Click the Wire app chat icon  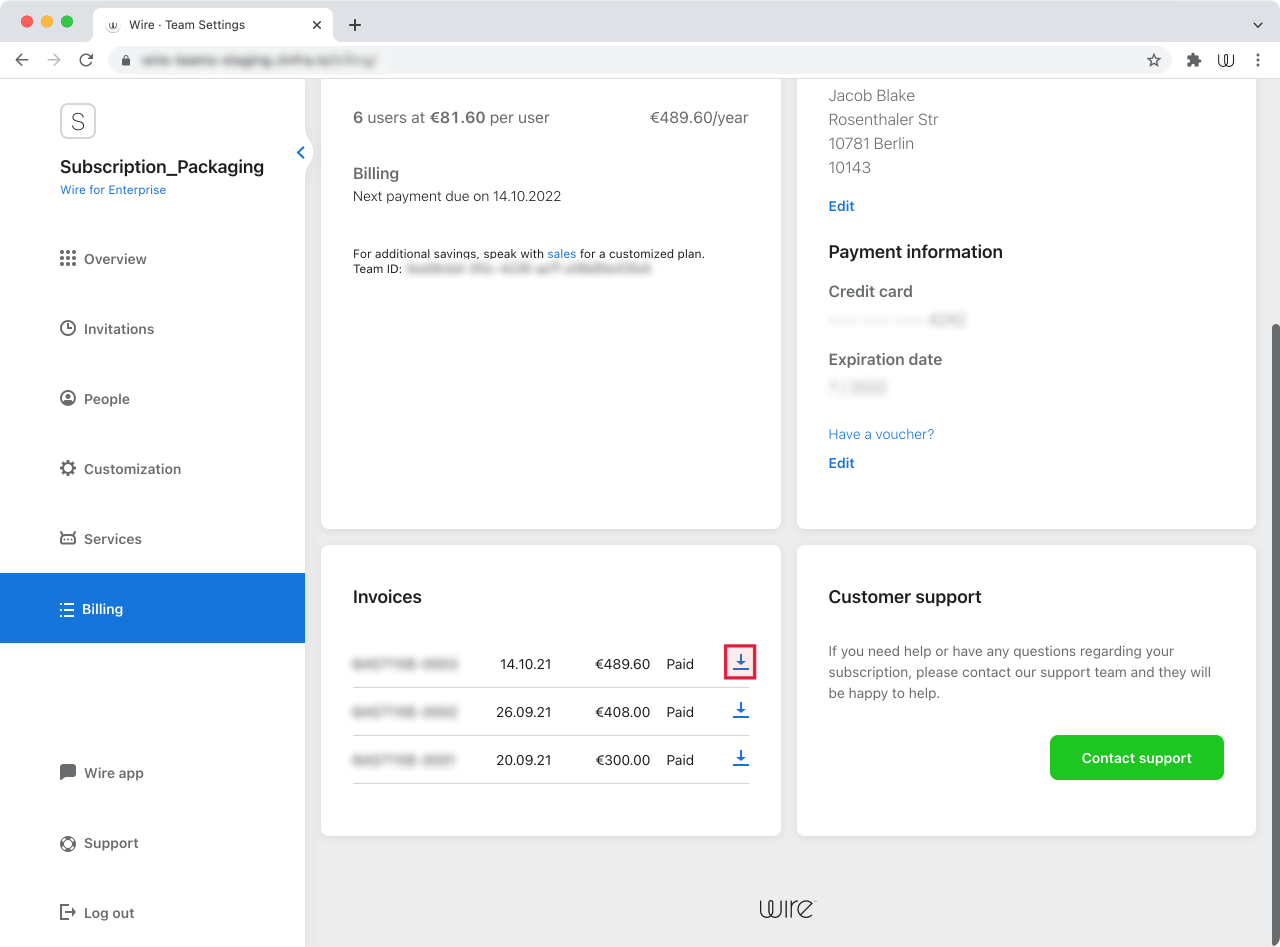[x=68, y=772]
